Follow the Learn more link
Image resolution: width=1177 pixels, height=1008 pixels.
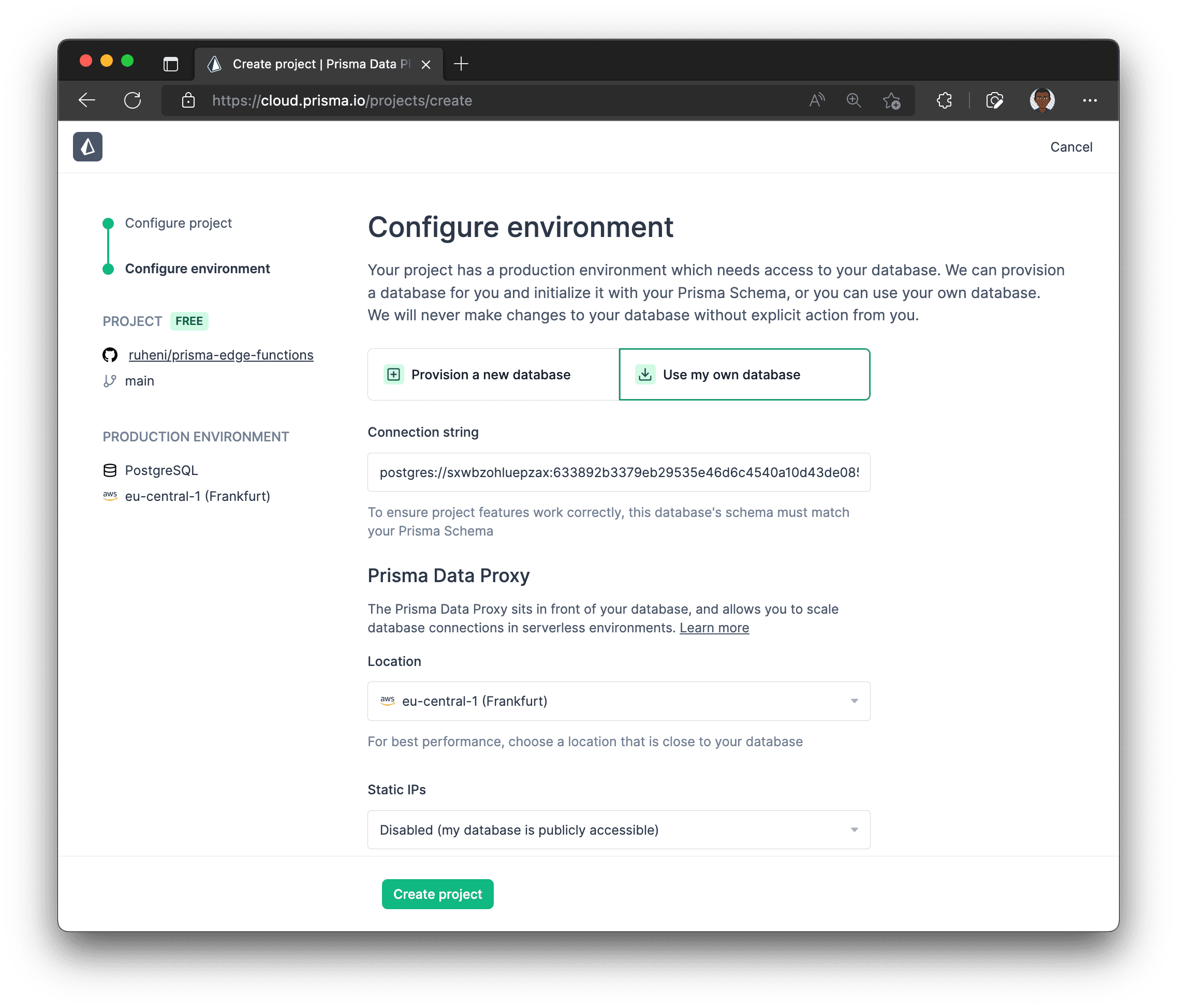(714, 628)
